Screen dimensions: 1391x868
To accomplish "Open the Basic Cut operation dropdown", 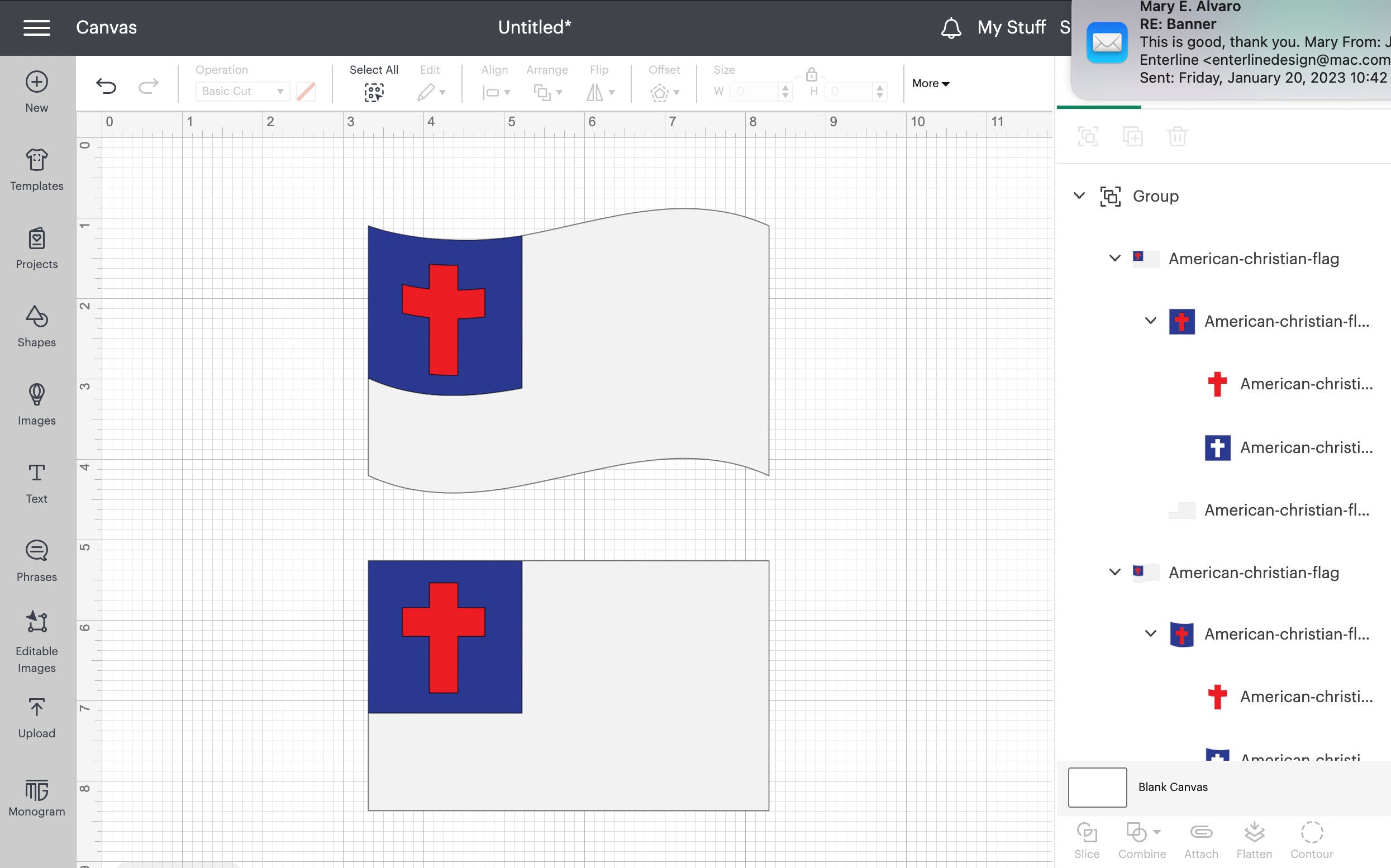I will 242,90.
